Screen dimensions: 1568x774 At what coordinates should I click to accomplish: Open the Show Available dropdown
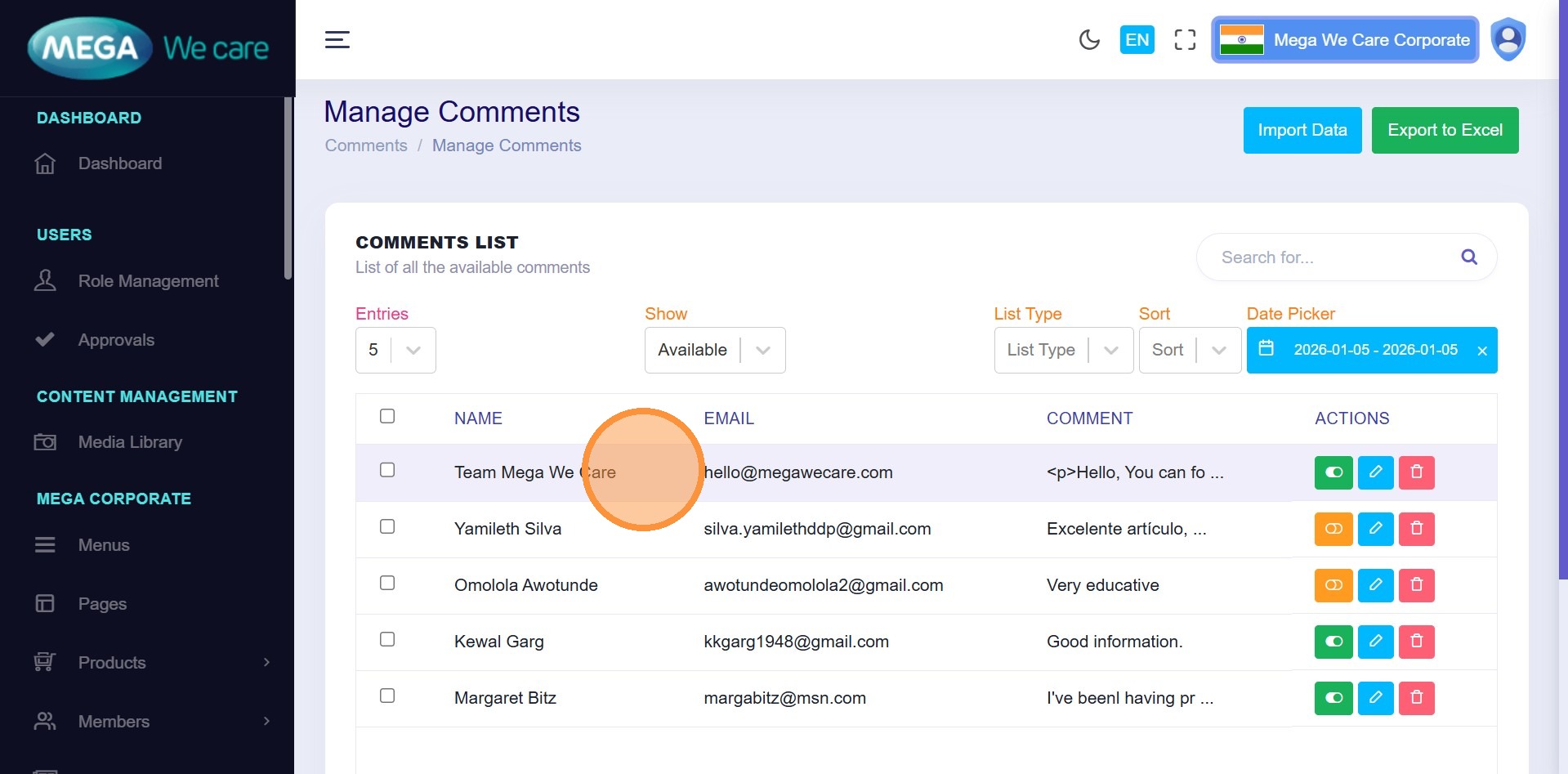point(714,350)
